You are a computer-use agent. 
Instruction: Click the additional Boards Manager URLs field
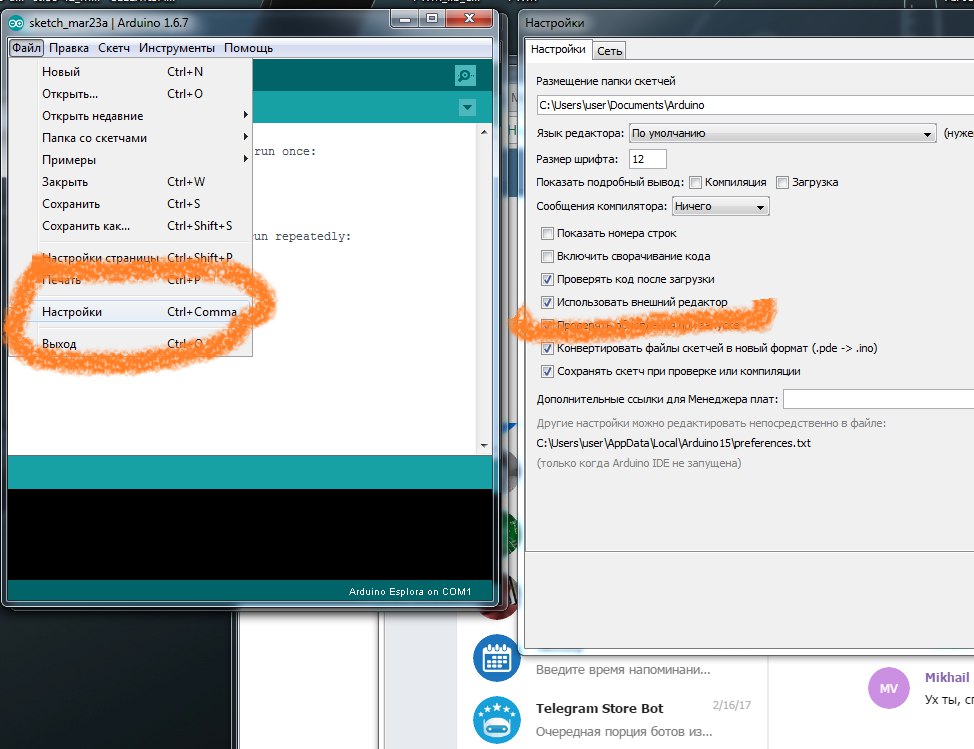click(x=878, y=399)
